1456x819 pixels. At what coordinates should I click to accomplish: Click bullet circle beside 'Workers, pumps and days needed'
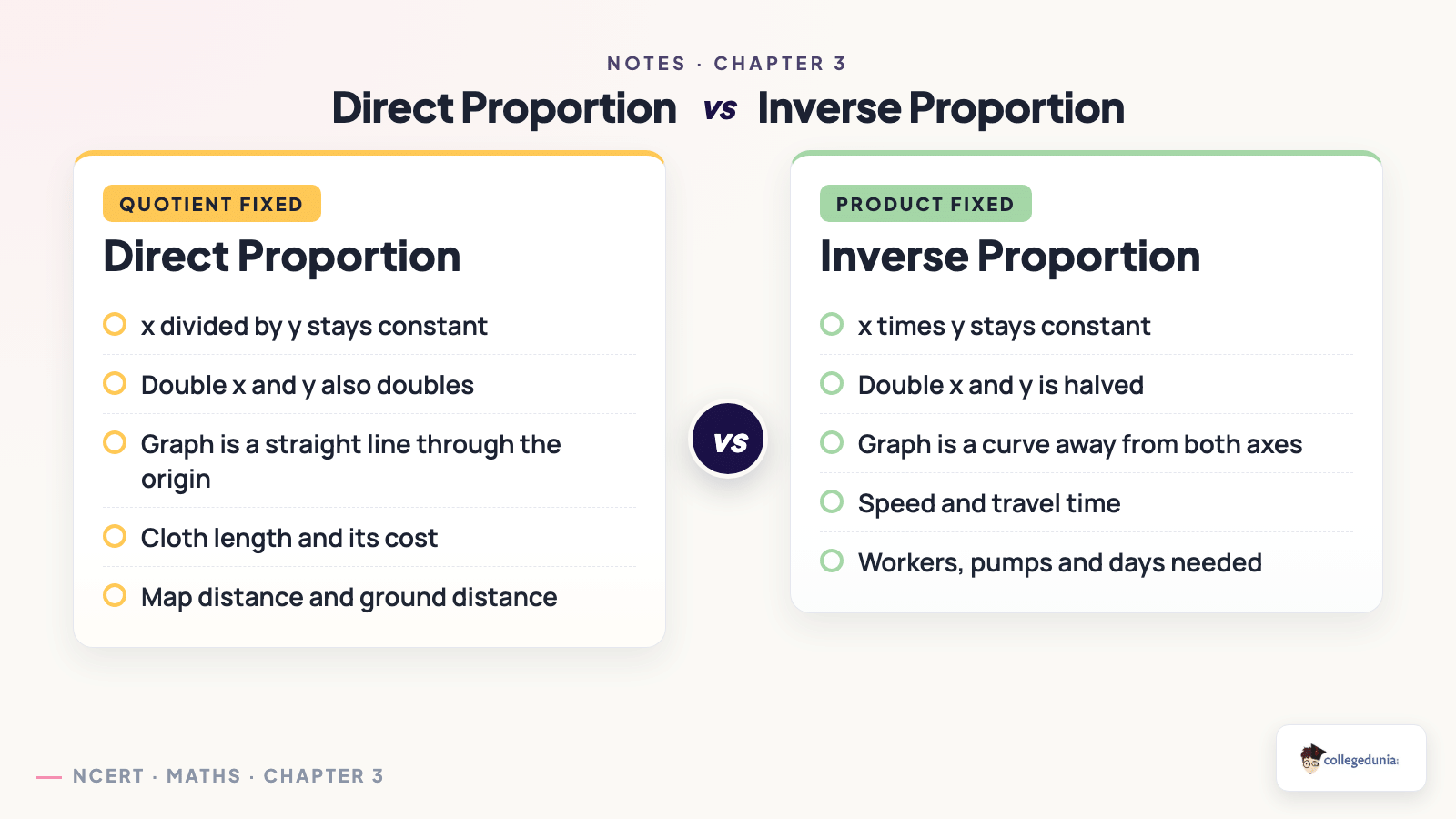[x=832, y=561]
